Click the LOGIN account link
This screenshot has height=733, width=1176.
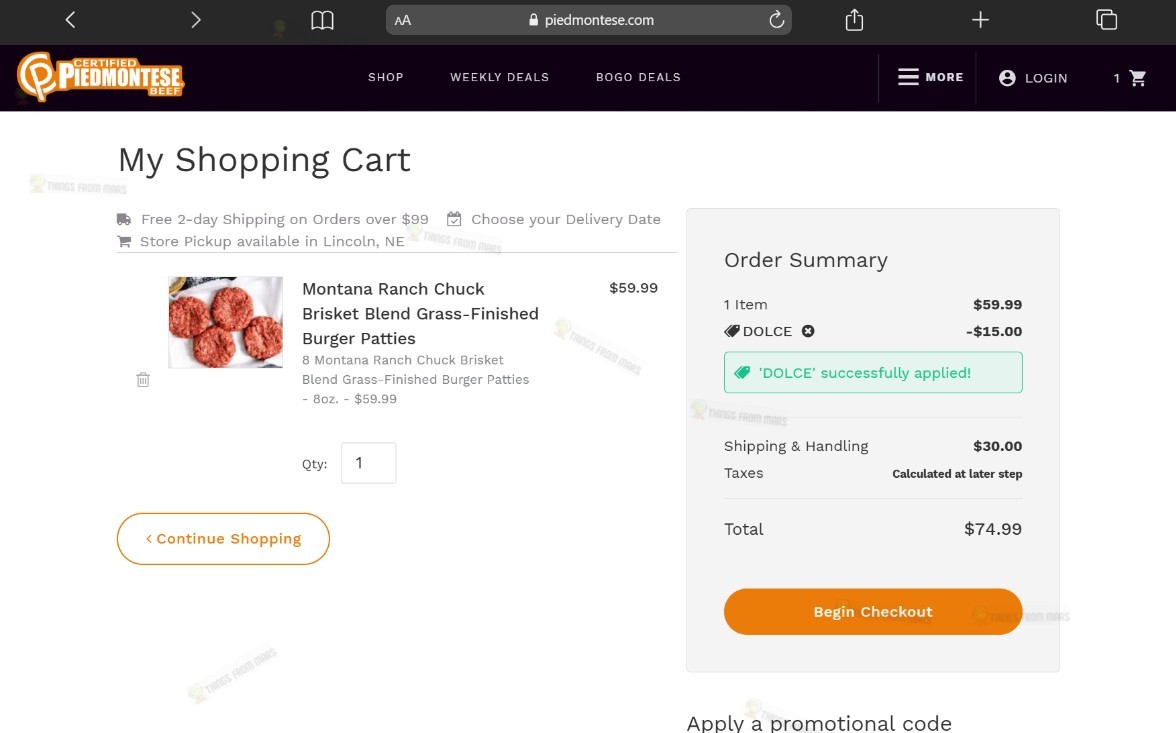click(x=1034, y=78)
